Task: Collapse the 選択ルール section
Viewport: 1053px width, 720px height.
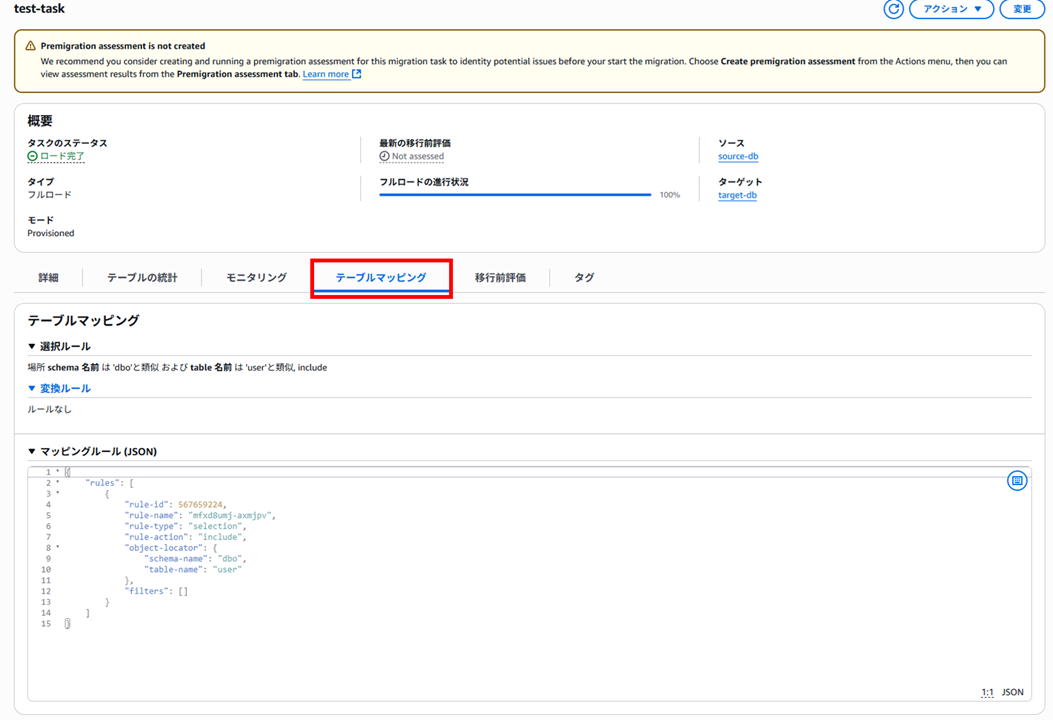Action: [59, 347]
